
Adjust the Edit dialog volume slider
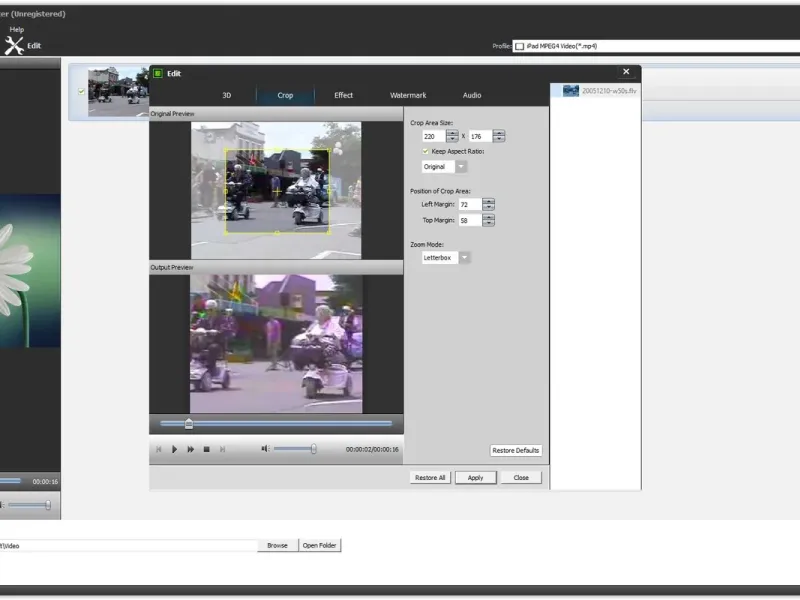pos(295,449)
